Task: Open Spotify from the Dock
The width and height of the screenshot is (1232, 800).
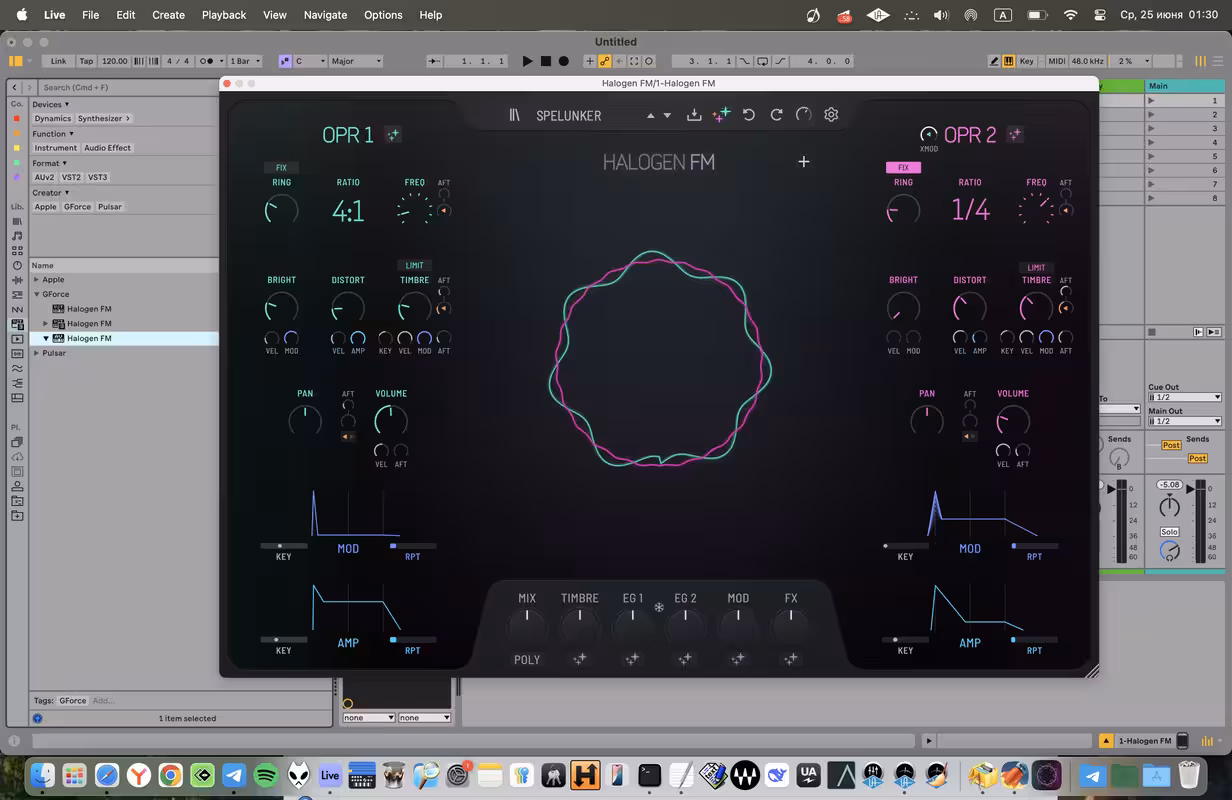Action: 266,775
